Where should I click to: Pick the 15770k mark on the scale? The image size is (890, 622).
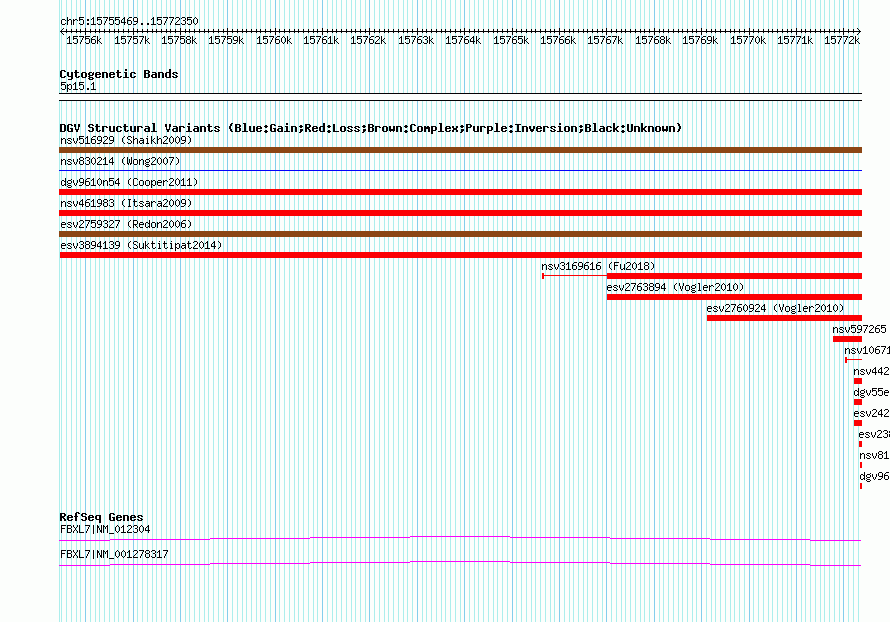[x=748, y=40]
